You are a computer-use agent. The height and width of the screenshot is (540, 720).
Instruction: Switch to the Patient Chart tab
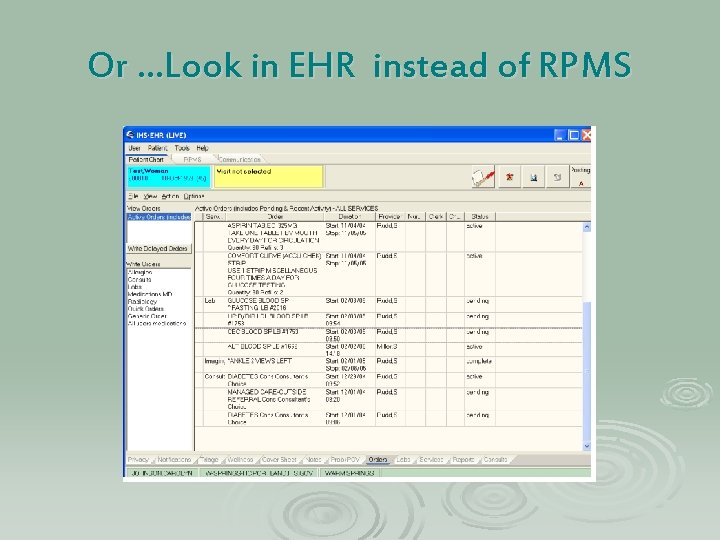(x=146, y=159)
